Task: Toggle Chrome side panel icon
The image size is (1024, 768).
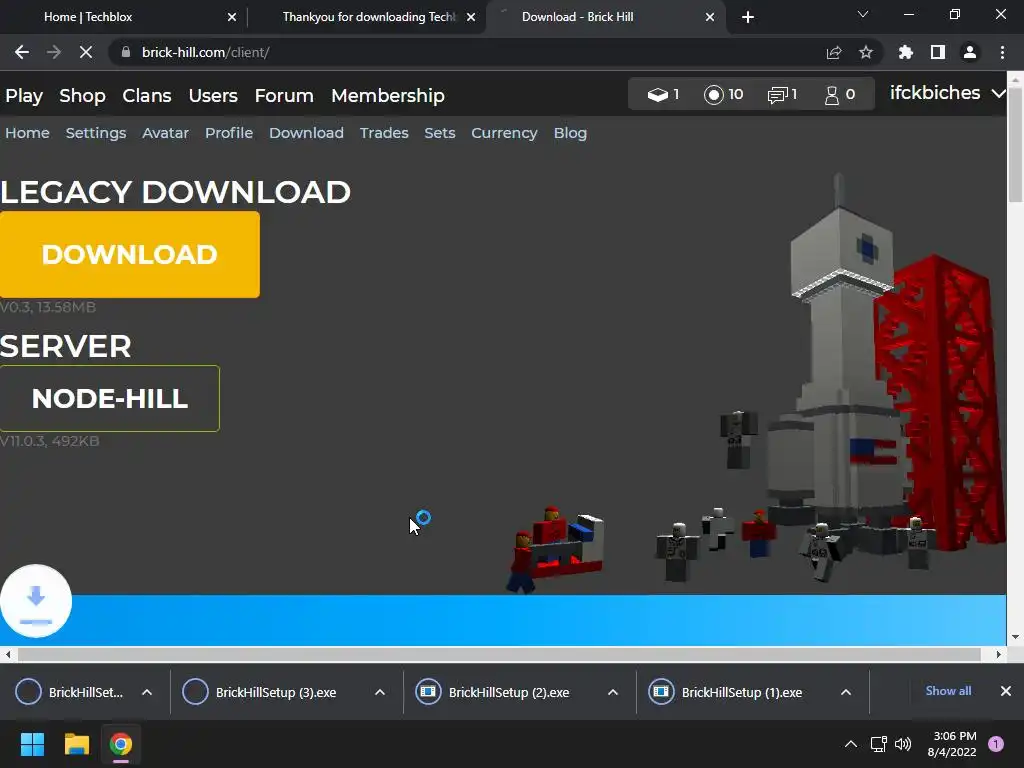Action: (x=938, y=52)
